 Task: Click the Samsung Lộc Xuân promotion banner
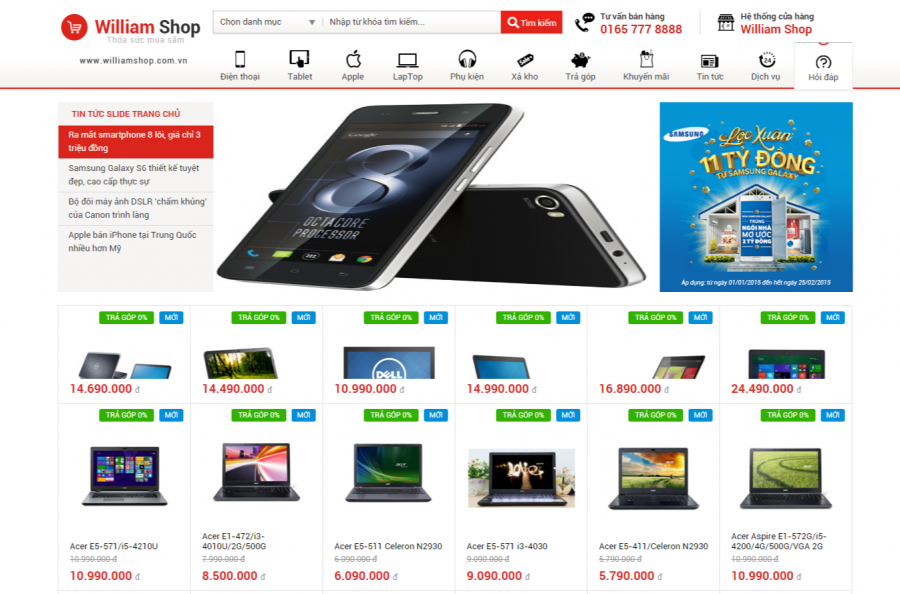(756, 197)
